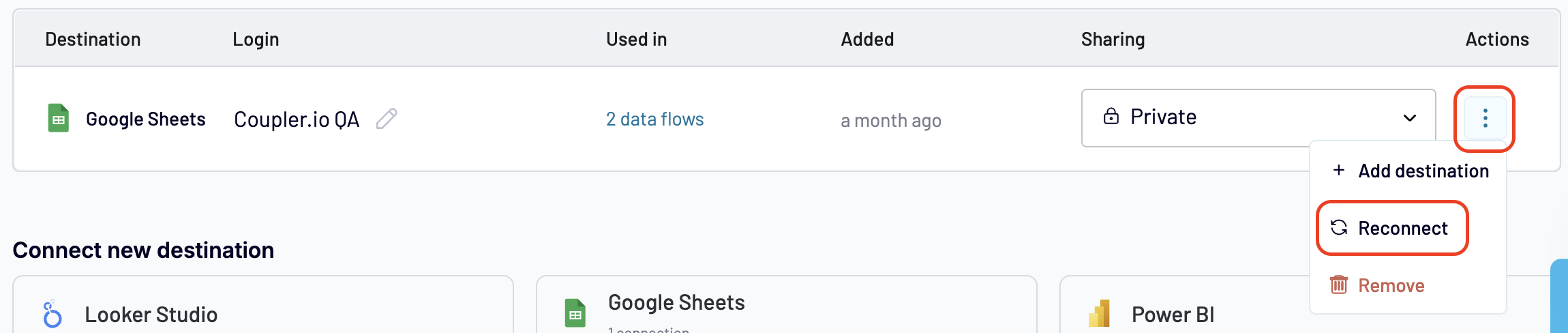
Task: Click the chevron arrow in the Sharing dropdown
Action: [1410, 117]
